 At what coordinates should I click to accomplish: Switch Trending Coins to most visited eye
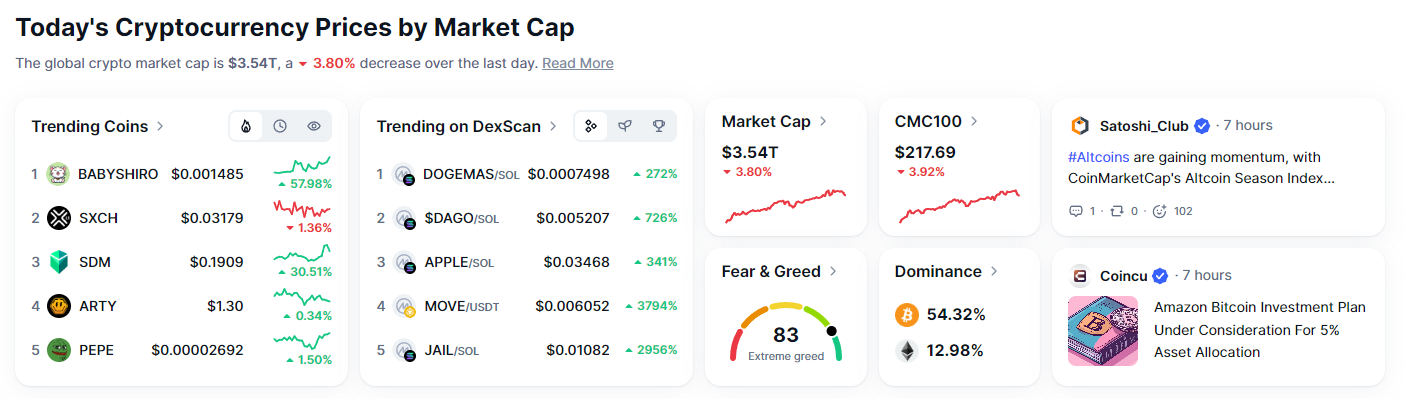[x=314, y=126]
